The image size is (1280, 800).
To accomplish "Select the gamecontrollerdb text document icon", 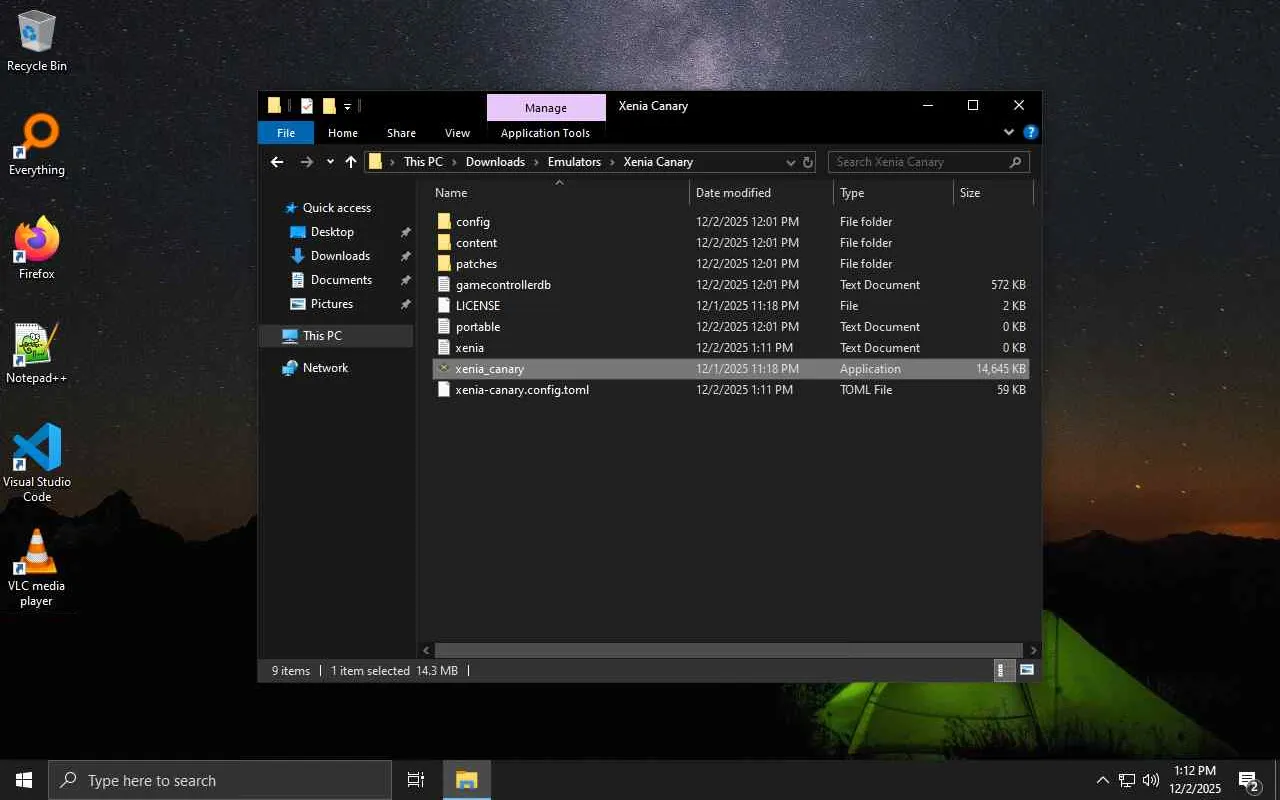I will tap(445, 285).
